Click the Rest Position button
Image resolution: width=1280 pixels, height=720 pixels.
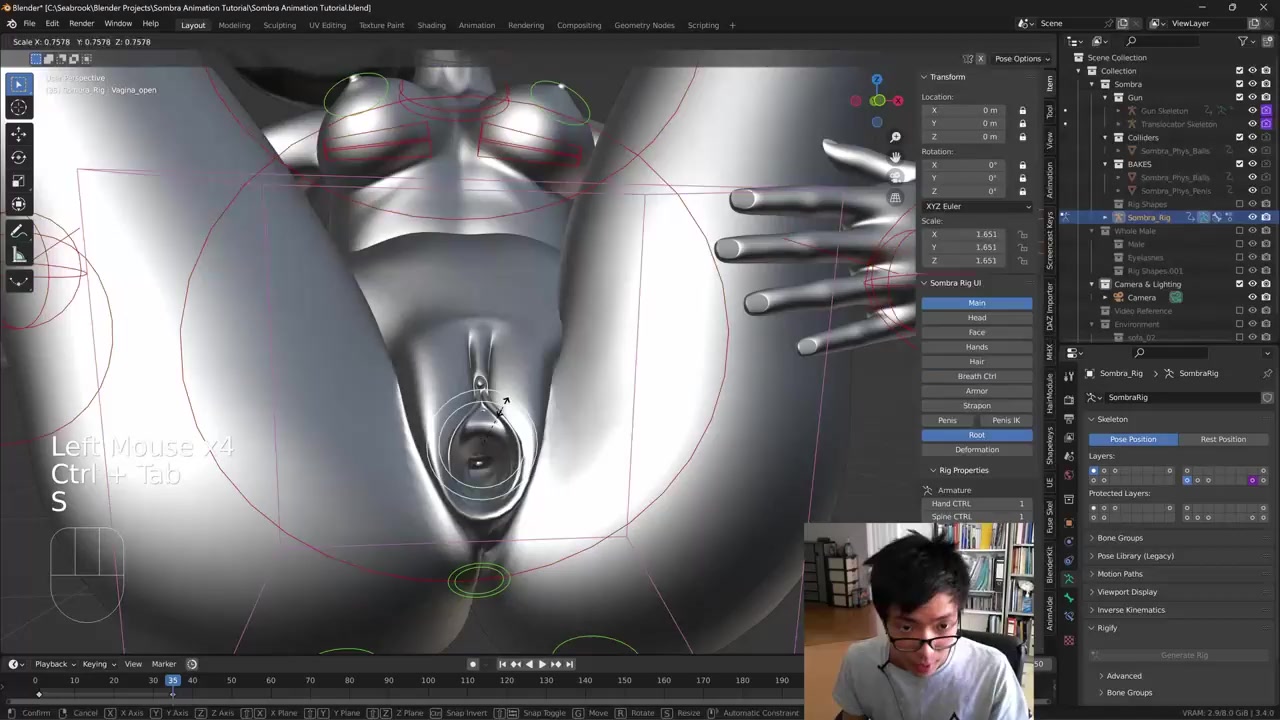tap(1222, 439)
